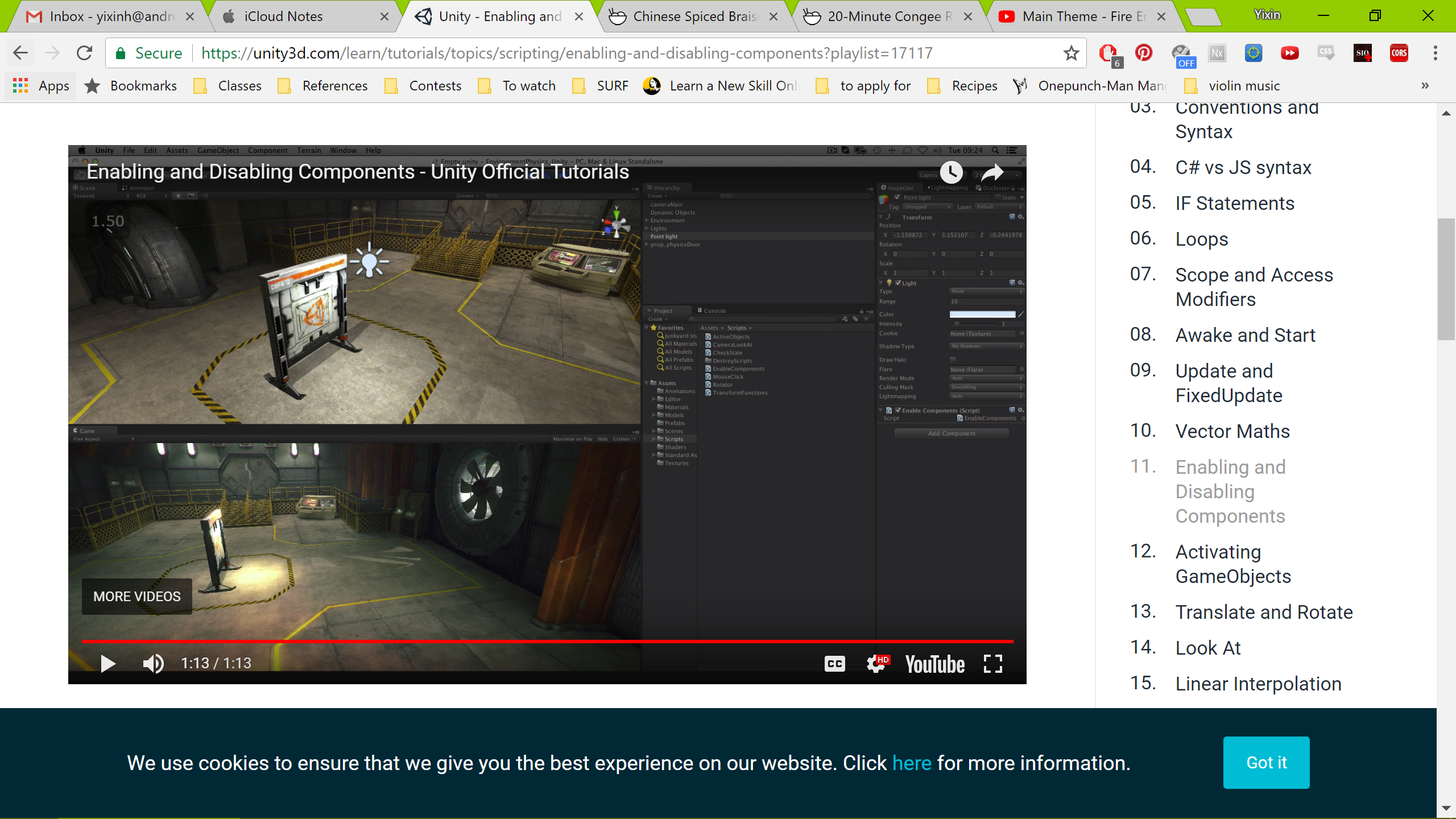This screenshot has height=819, width=1456.
Task: Open the Contests bookmark folder
Action: [423, 86]
